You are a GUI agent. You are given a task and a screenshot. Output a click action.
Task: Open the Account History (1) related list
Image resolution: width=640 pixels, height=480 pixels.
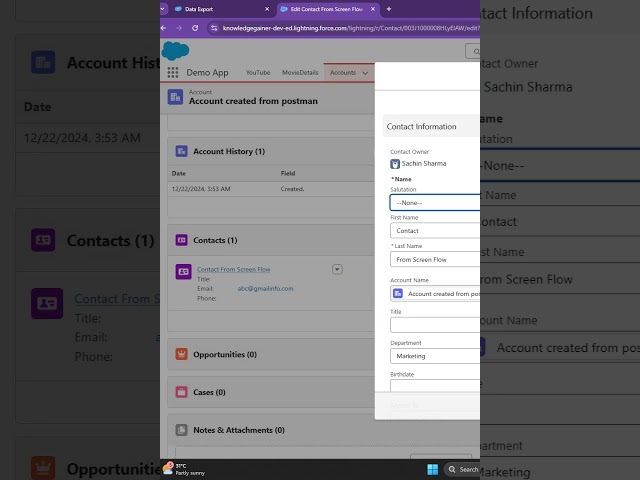click(x=229, y=151)
